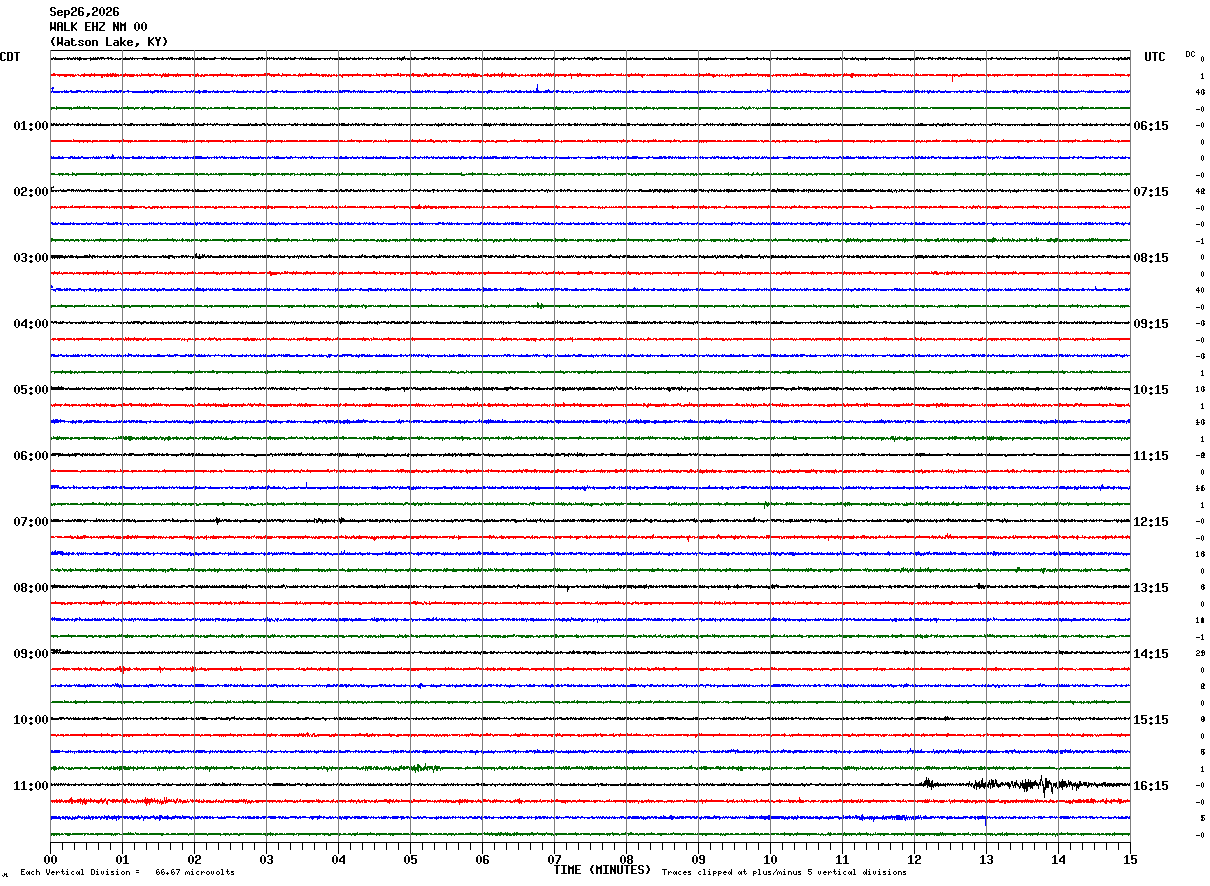Screen dimensions: 1210x886
Task: Click the UTC timezone label
Action: [1155, 57]
